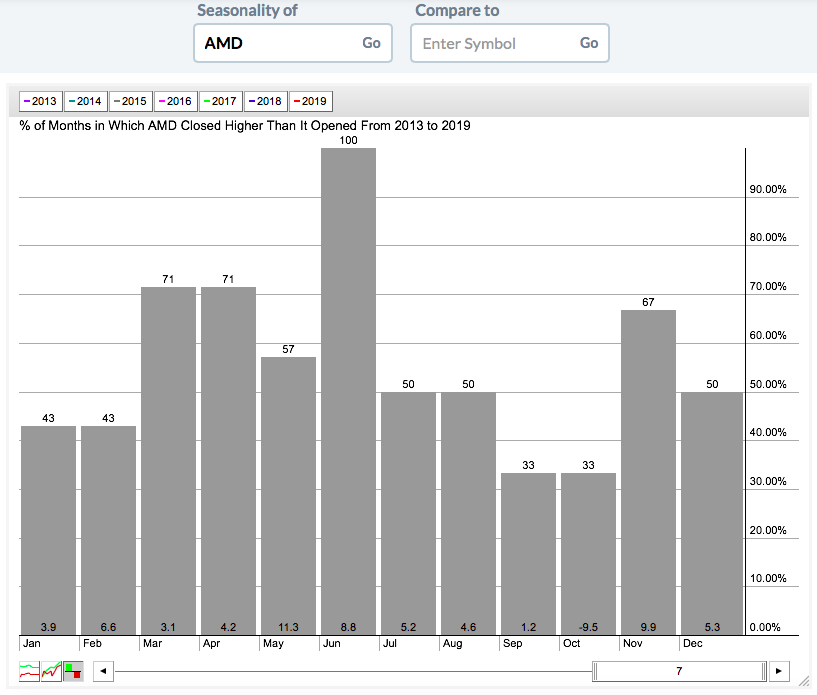This screenshot has width=817, height=695.
Task: Click the right scroll arrow of the year slider
Action: point(779,670)
